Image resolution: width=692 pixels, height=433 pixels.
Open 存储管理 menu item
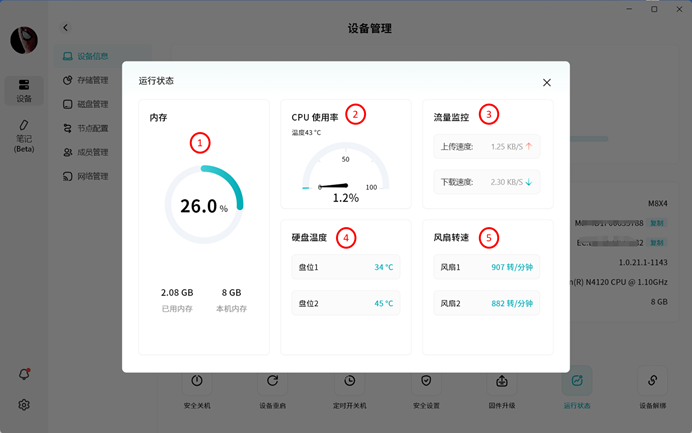point(92,80)
